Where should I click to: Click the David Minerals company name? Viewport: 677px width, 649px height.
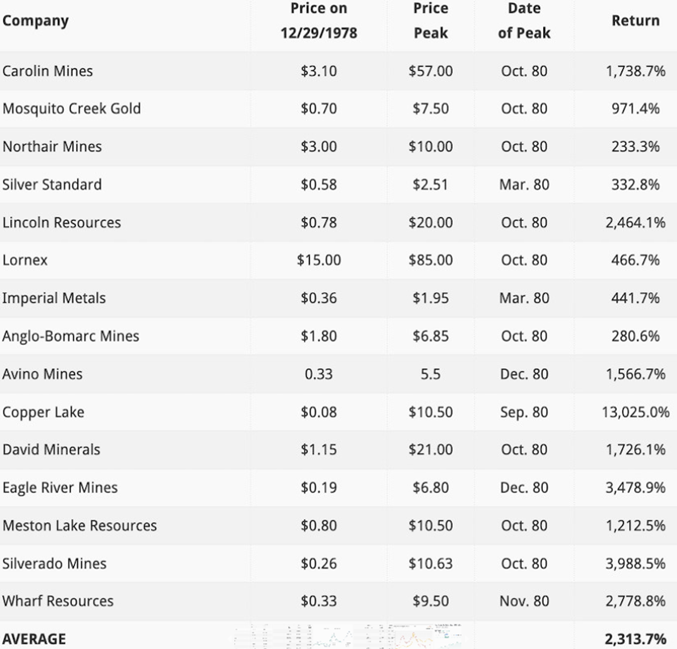pos(52,450)
